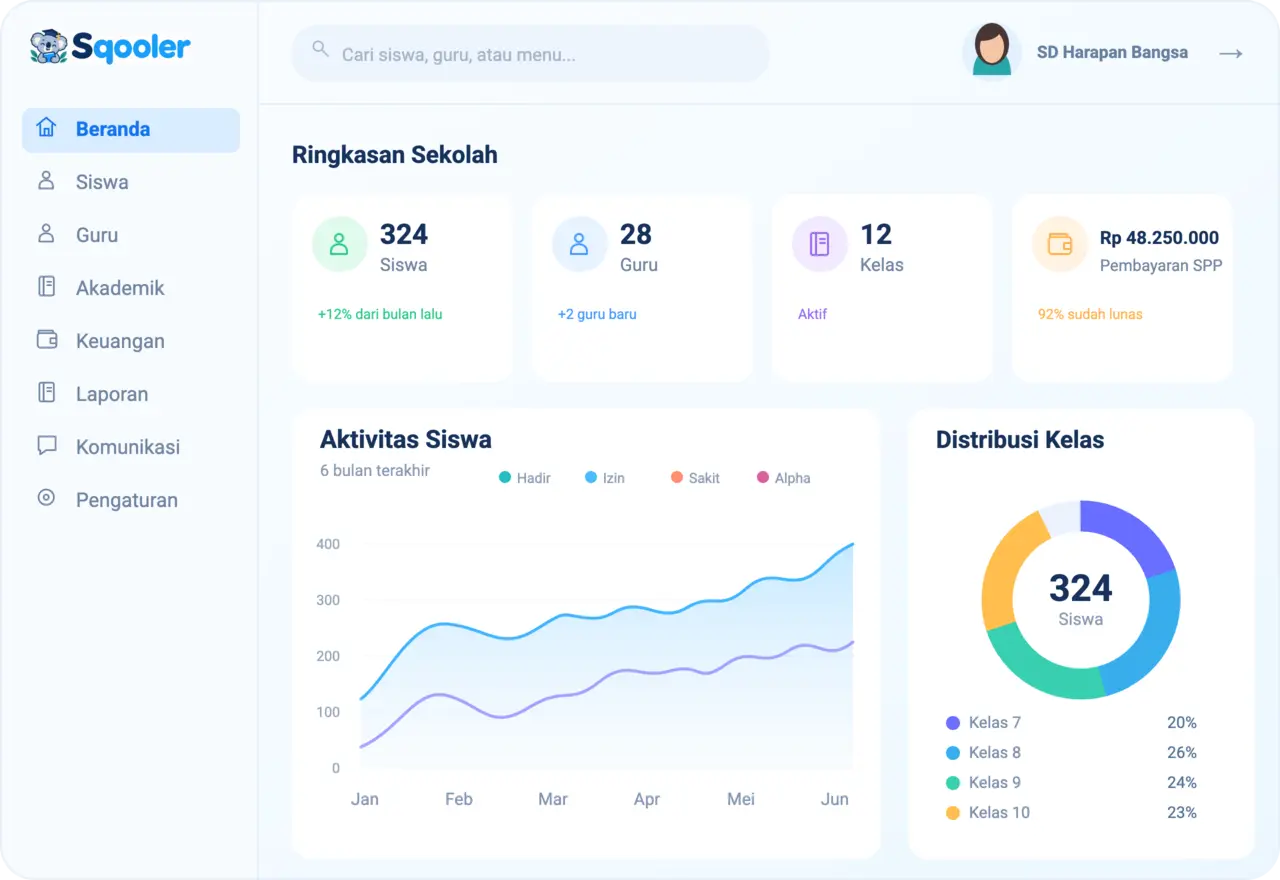1280x880 pixels.
Task: Click the green student icon on 324 Siswa card
Action: (x=339, y=244)
